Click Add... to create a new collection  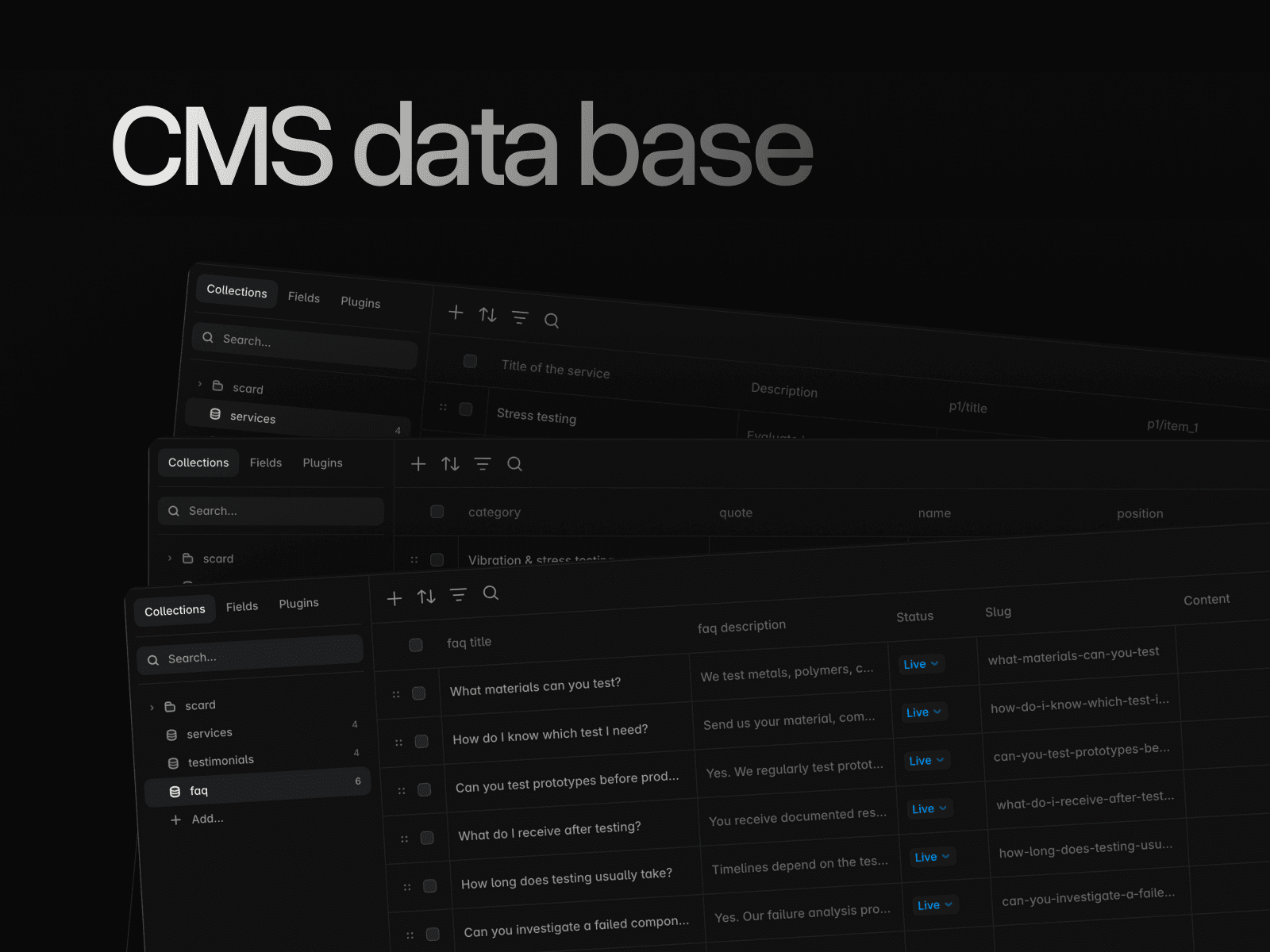coord(198,819)
